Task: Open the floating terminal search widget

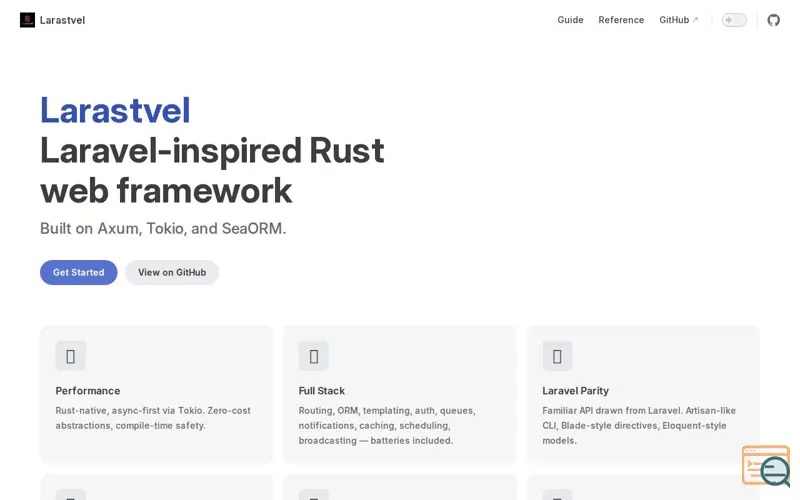Action: (766, 466)
